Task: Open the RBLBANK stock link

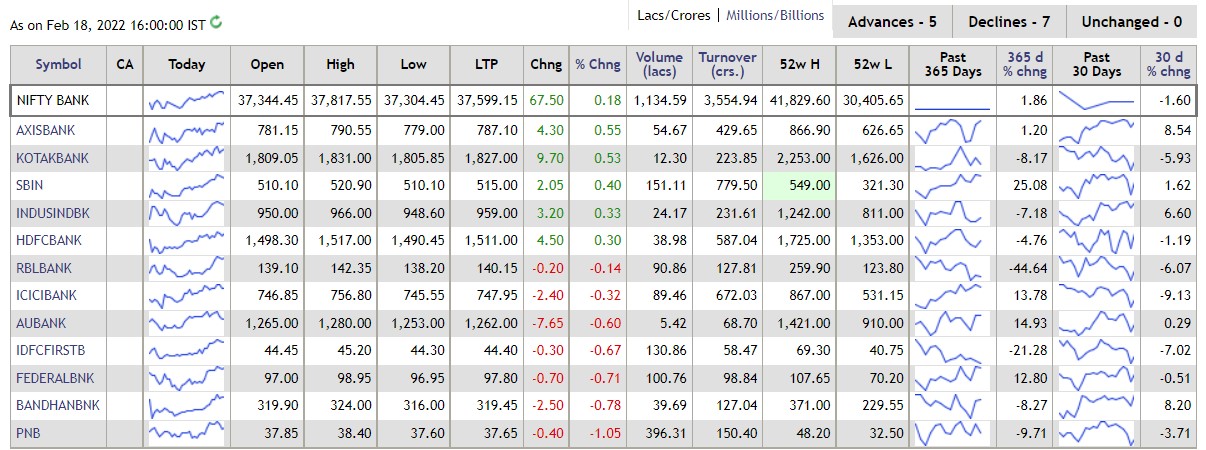Action: click(x=44, y=268)
